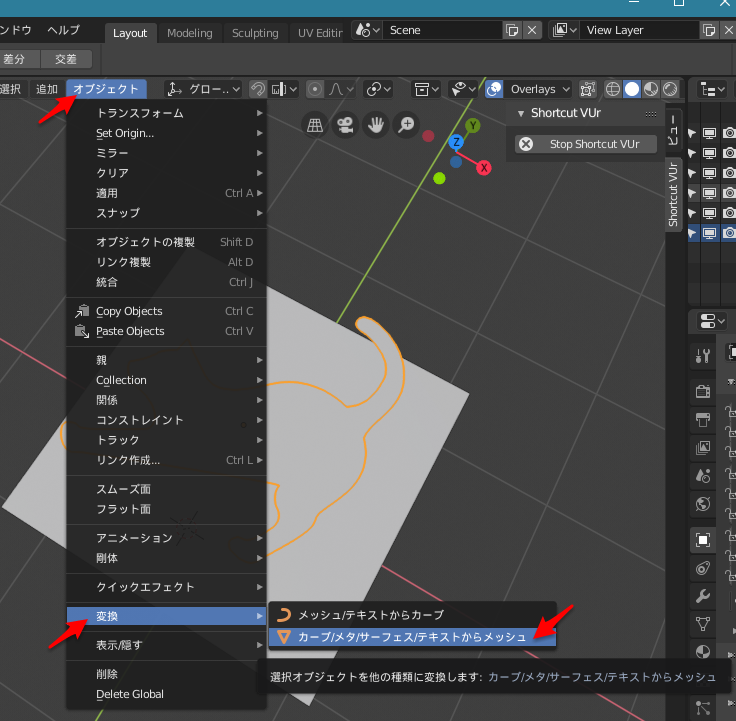
Task: Toggle proportional editing circle button
Action: [315, 89]
